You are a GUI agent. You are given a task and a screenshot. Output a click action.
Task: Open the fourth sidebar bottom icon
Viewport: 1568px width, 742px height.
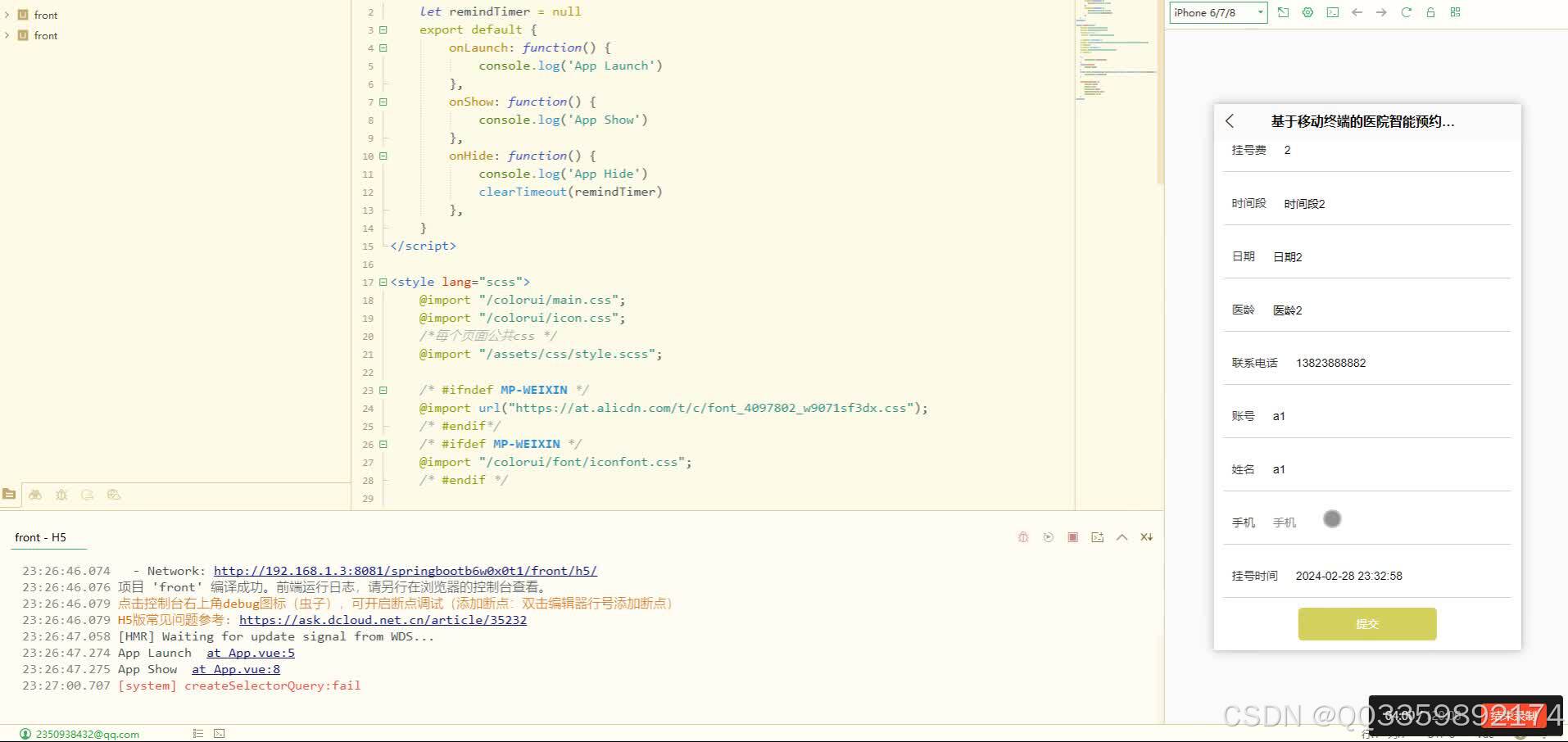pos(88,495)
